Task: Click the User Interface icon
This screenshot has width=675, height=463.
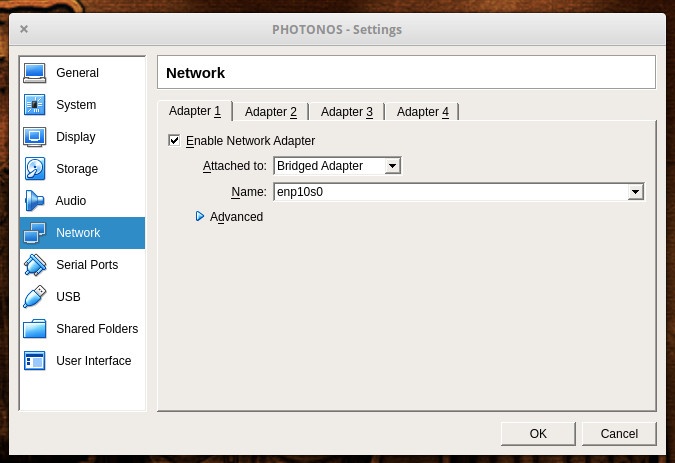Action: (35, 361)
